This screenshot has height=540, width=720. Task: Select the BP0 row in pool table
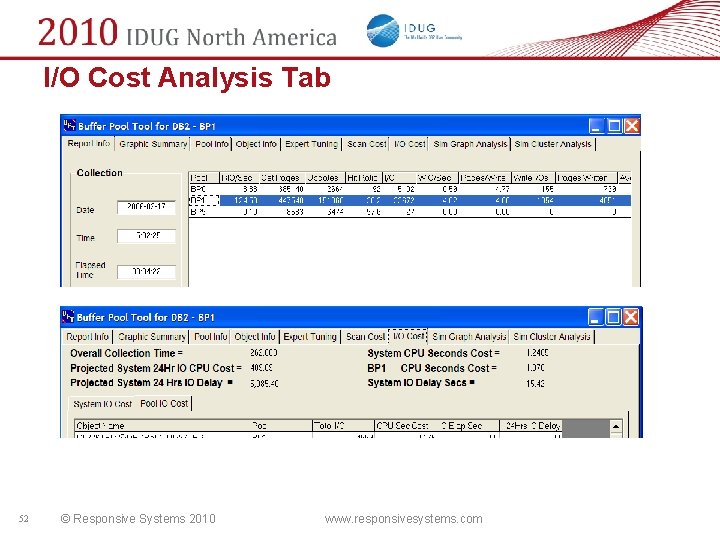[410, 189]
